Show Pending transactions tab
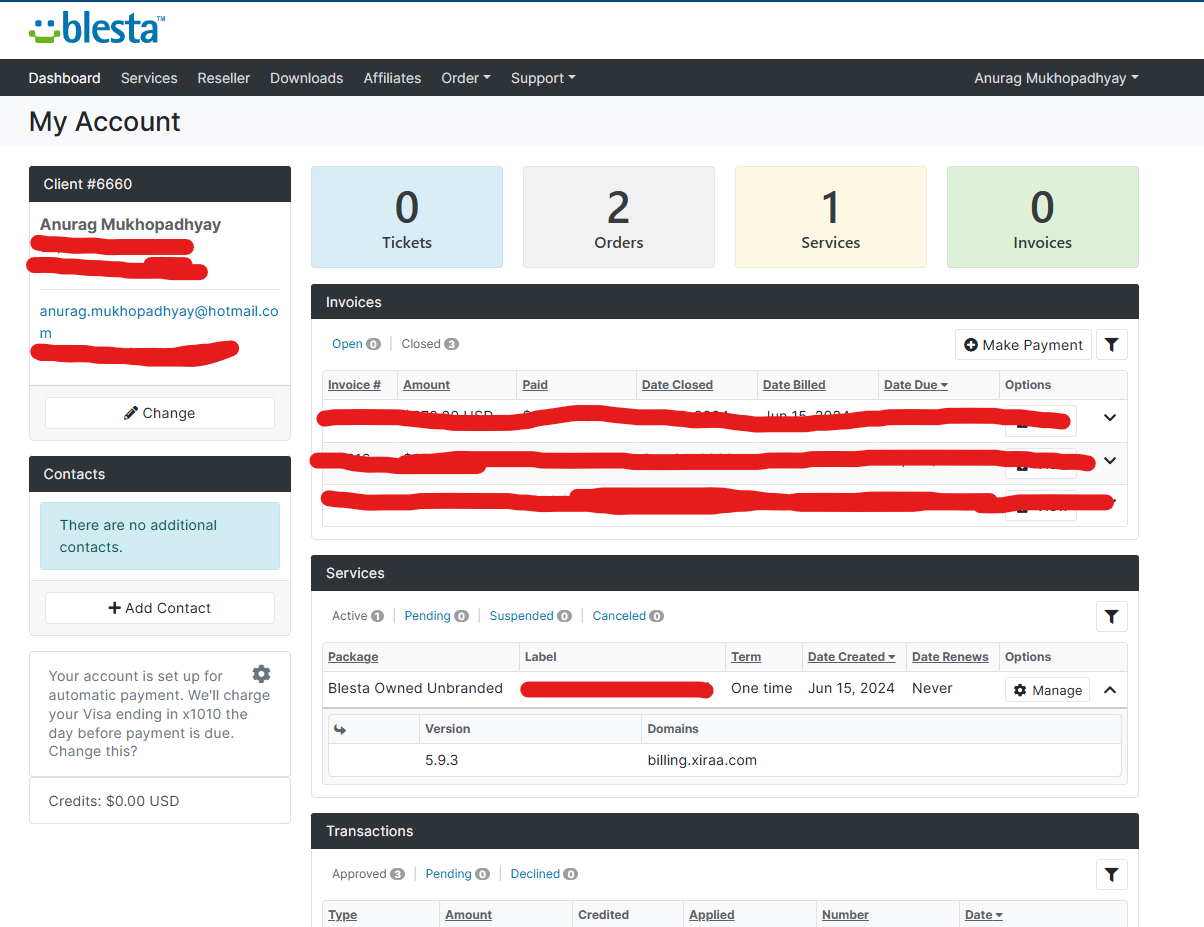 coord(457,874)
